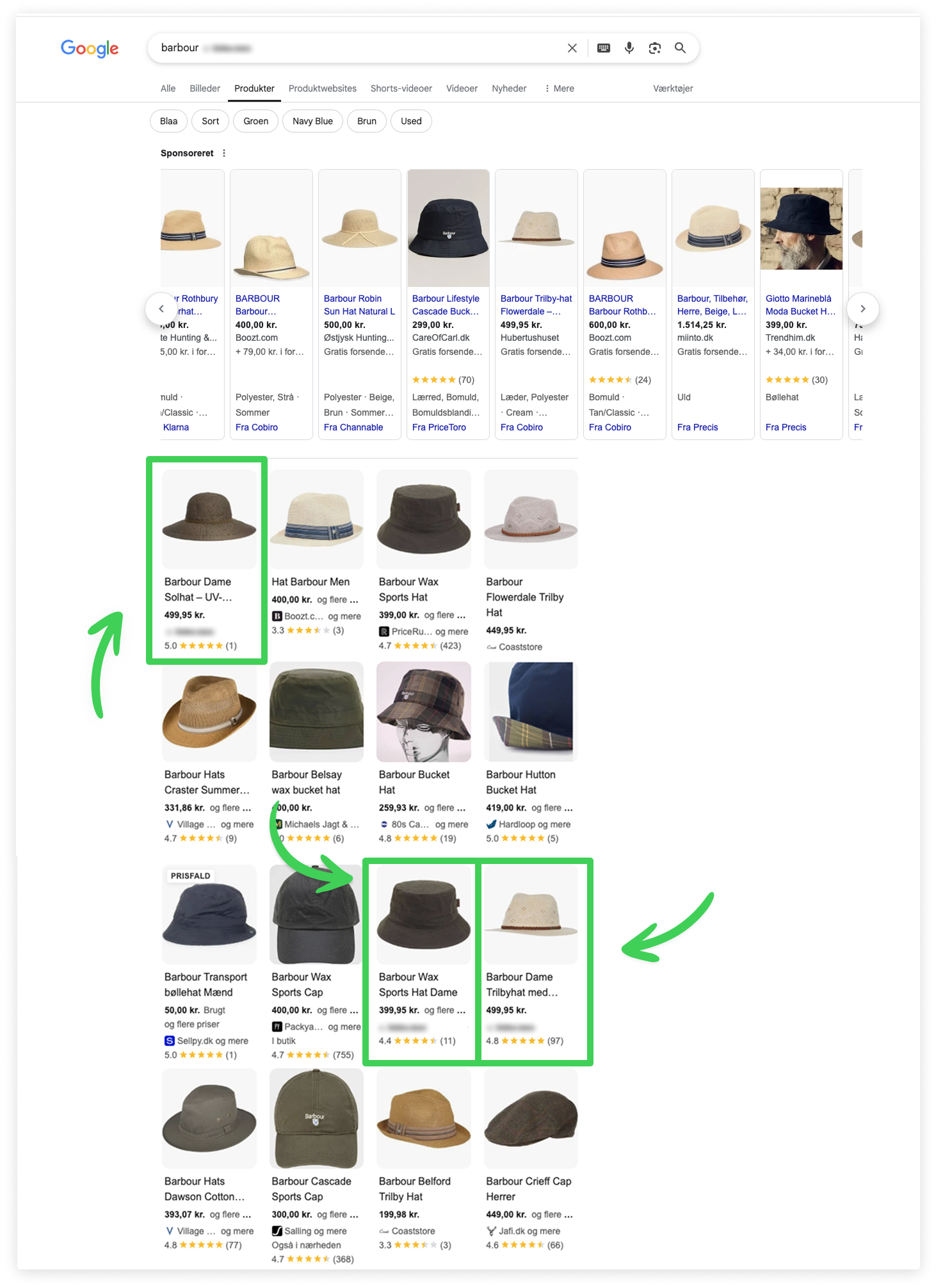The width and height of the screenshot is (936, 1288).
Task: Switch to the Alle tab
Action: coord(168,88)
